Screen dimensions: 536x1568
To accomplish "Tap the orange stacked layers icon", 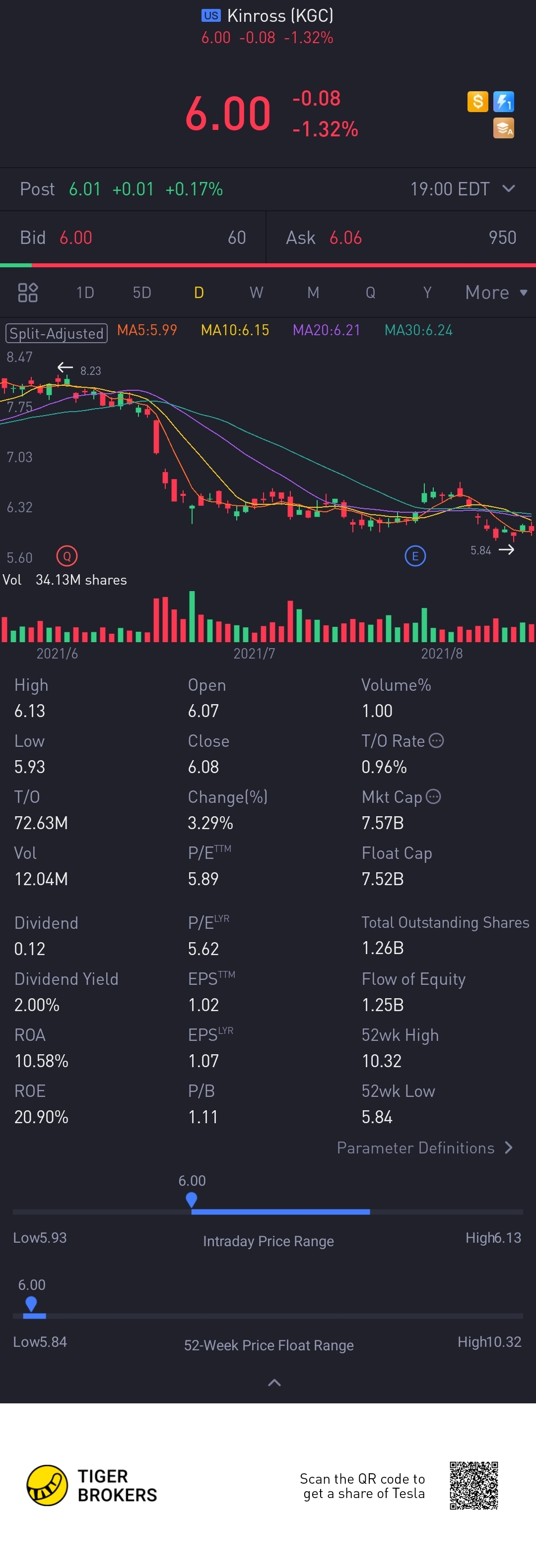I will 504,128.
